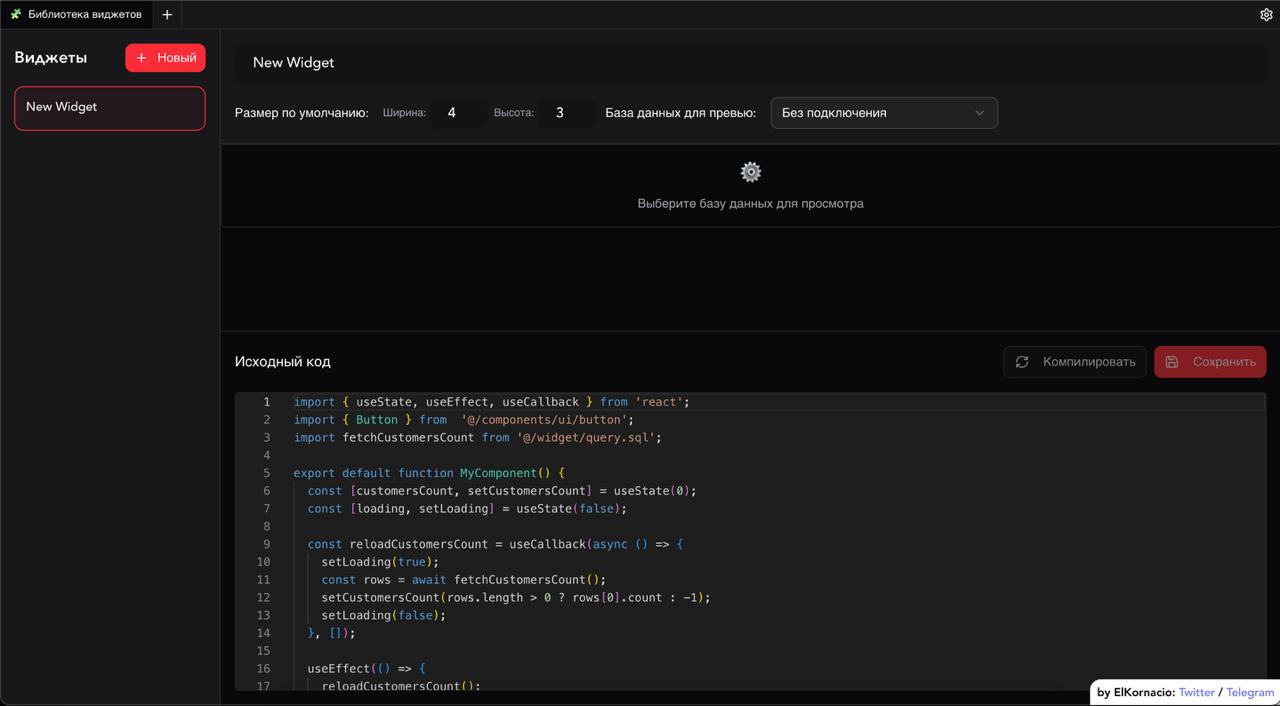Image resolution: width=1280 pixels, height=706 pixels.
Task: Focus the widget name field at top
Action: (x=750, y=62)
